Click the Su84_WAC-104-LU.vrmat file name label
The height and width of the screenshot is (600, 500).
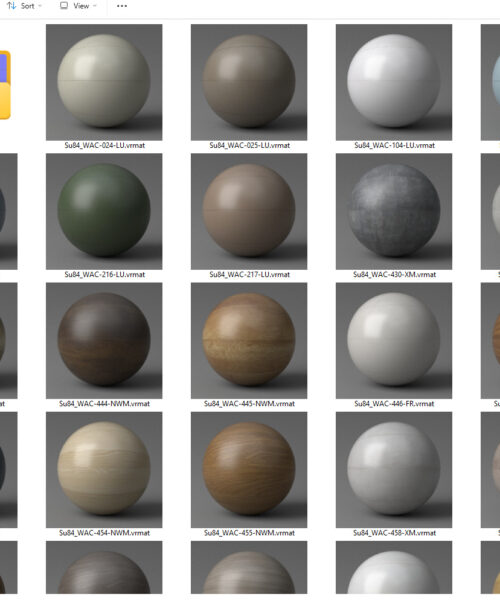tap(394, 145)
